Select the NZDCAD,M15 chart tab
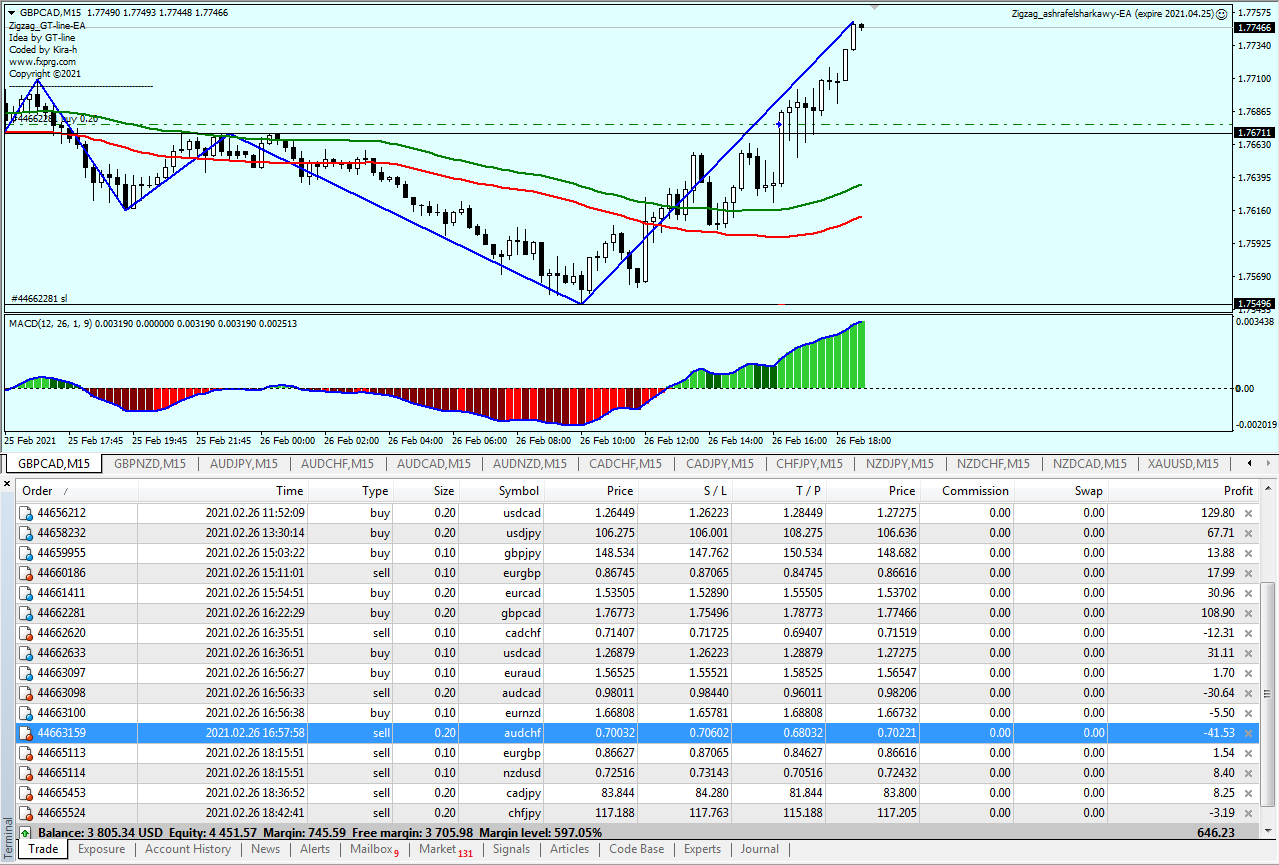 (1089, 464)
